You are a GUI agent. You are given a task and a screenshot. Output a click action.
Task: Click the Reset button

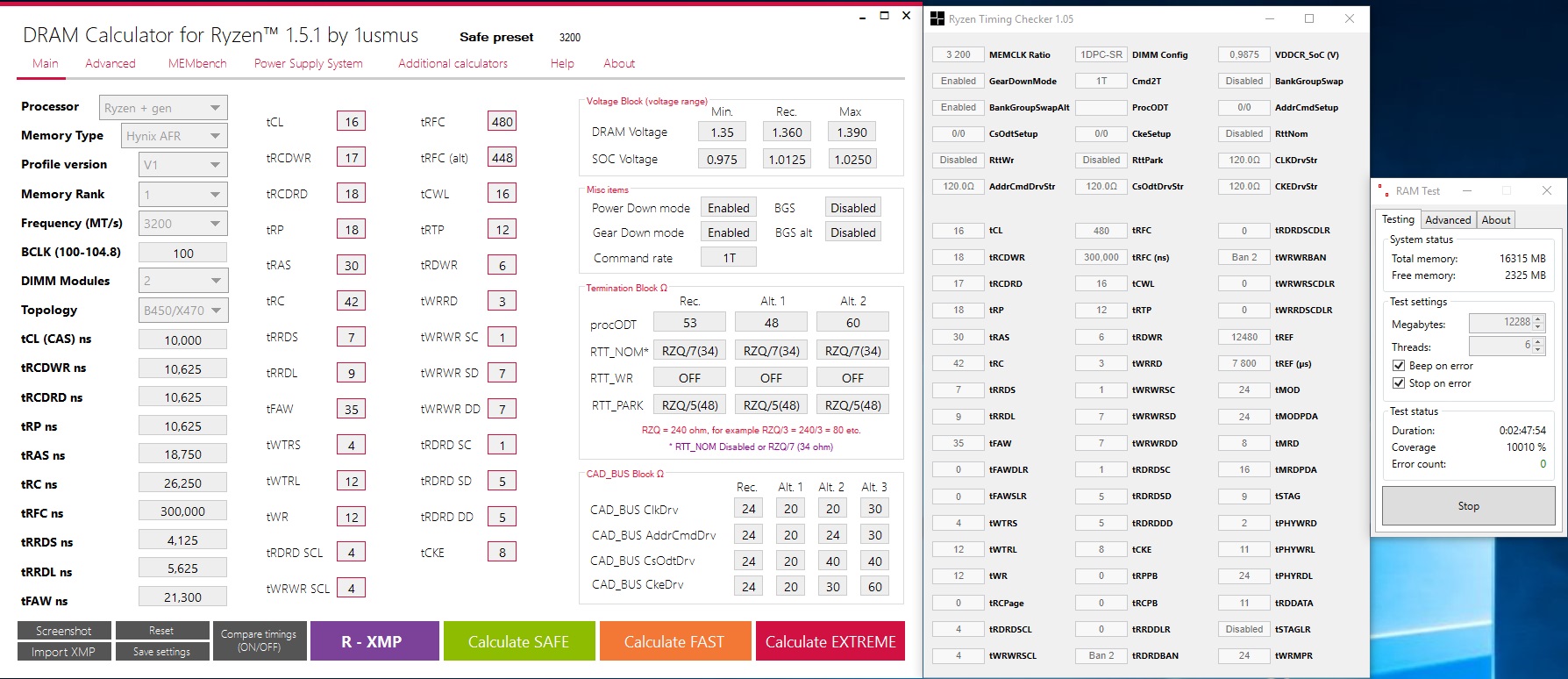pos(162,631)
